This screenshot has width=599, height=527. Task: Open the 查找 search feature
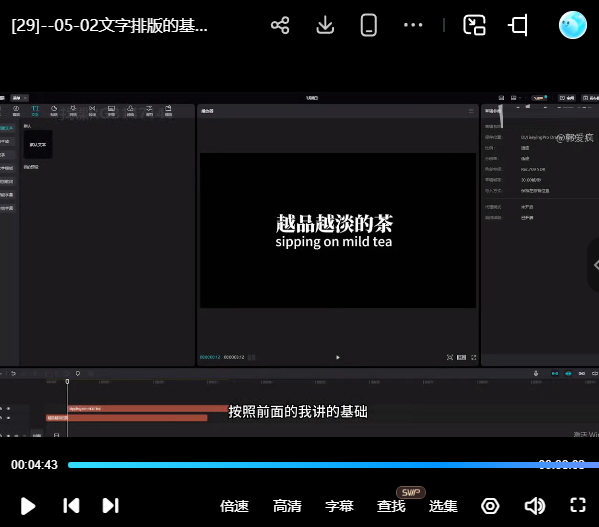[x=391, y=506]
